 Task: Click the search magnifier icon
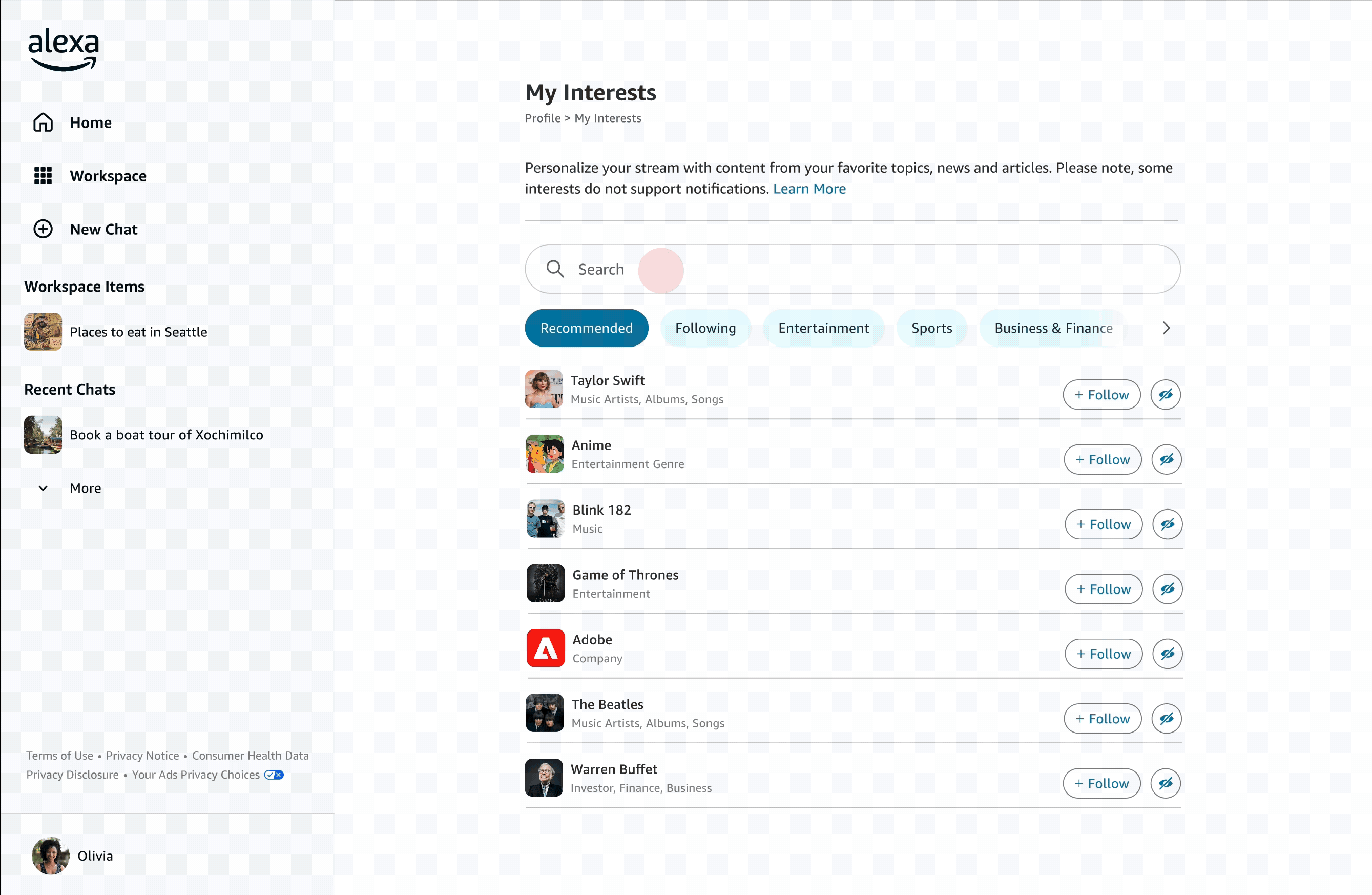tap(555, 269)
